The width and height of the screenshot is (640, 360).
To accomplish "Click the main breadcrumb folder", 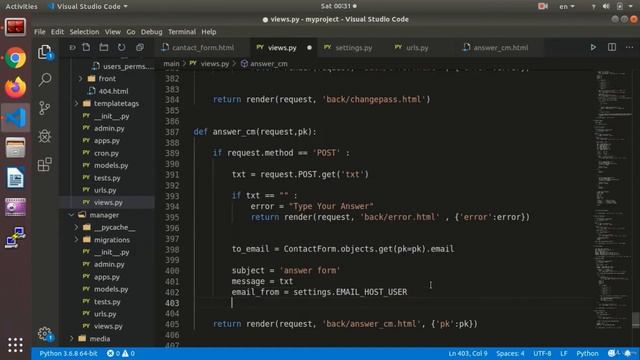I will click(171, 64).
